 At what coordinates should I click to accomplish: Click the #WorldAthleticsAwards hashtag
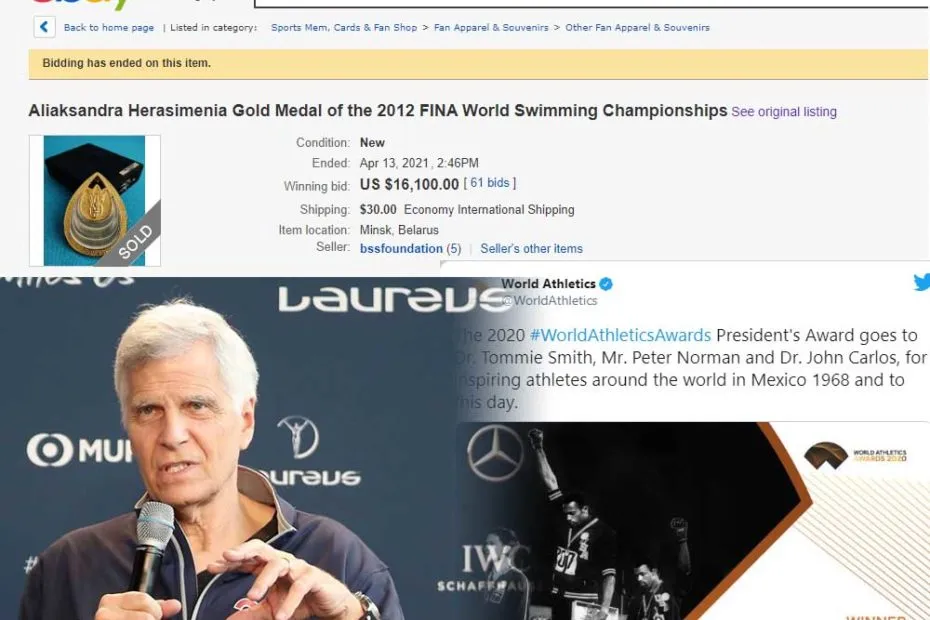[x=620, y=335]
